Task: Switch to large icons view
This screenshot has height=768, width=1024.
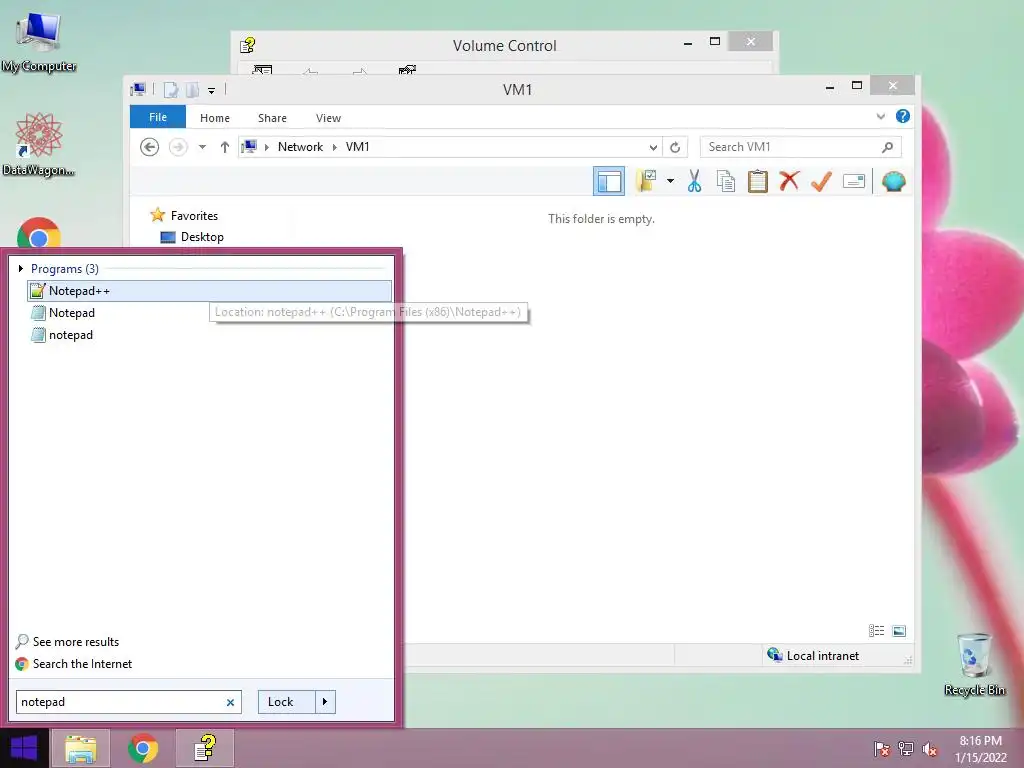Action: click(x=899, y=630)
